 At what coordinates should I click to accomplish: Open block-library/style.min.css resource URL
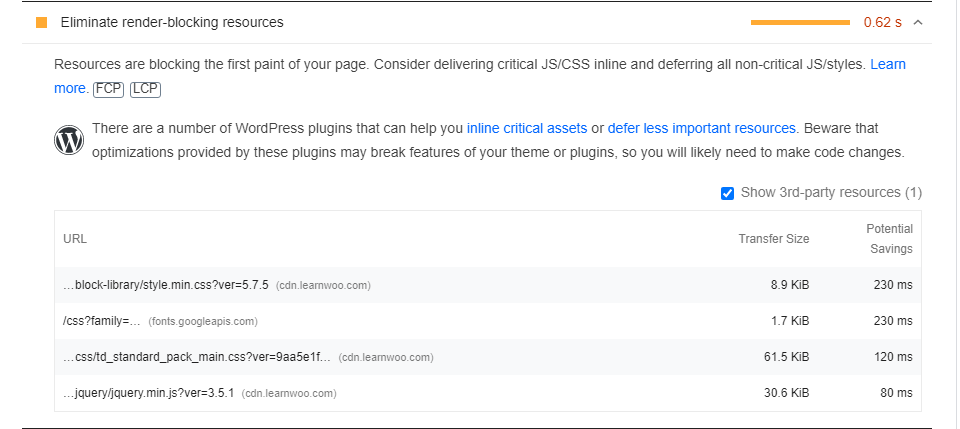pyautogui.click(x=166, y=285)
